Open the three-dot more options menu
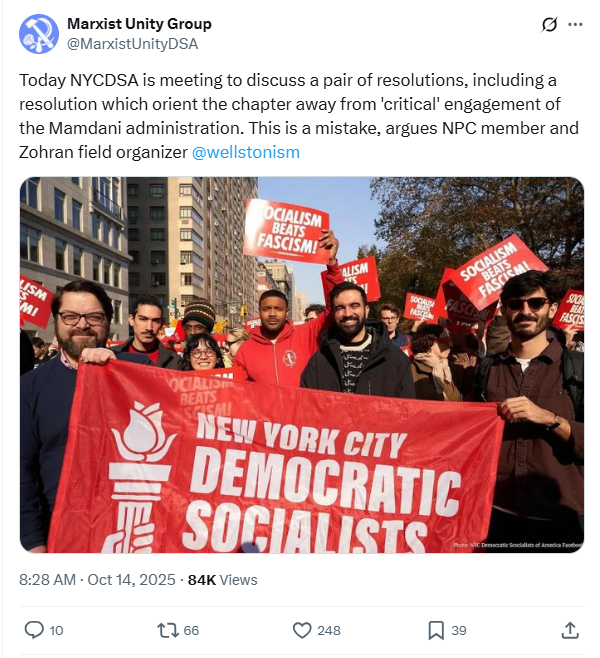Viewport: 600px width, 658px height. click(x=575, y=25)
